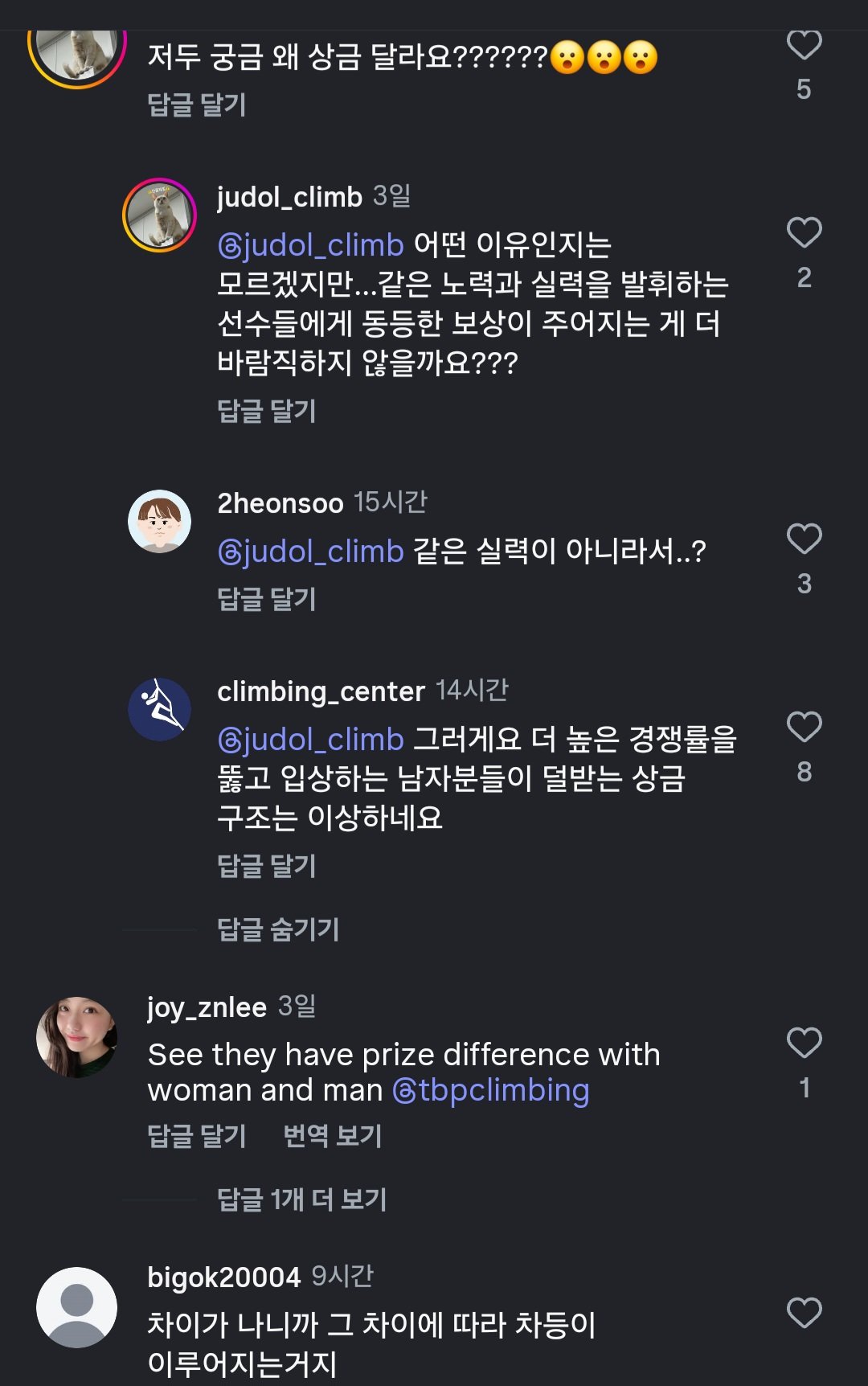The width and height of the screenshot is (868, 1386).
Task: Reply to joy_znlee's comment
Action: (197, 1136)
